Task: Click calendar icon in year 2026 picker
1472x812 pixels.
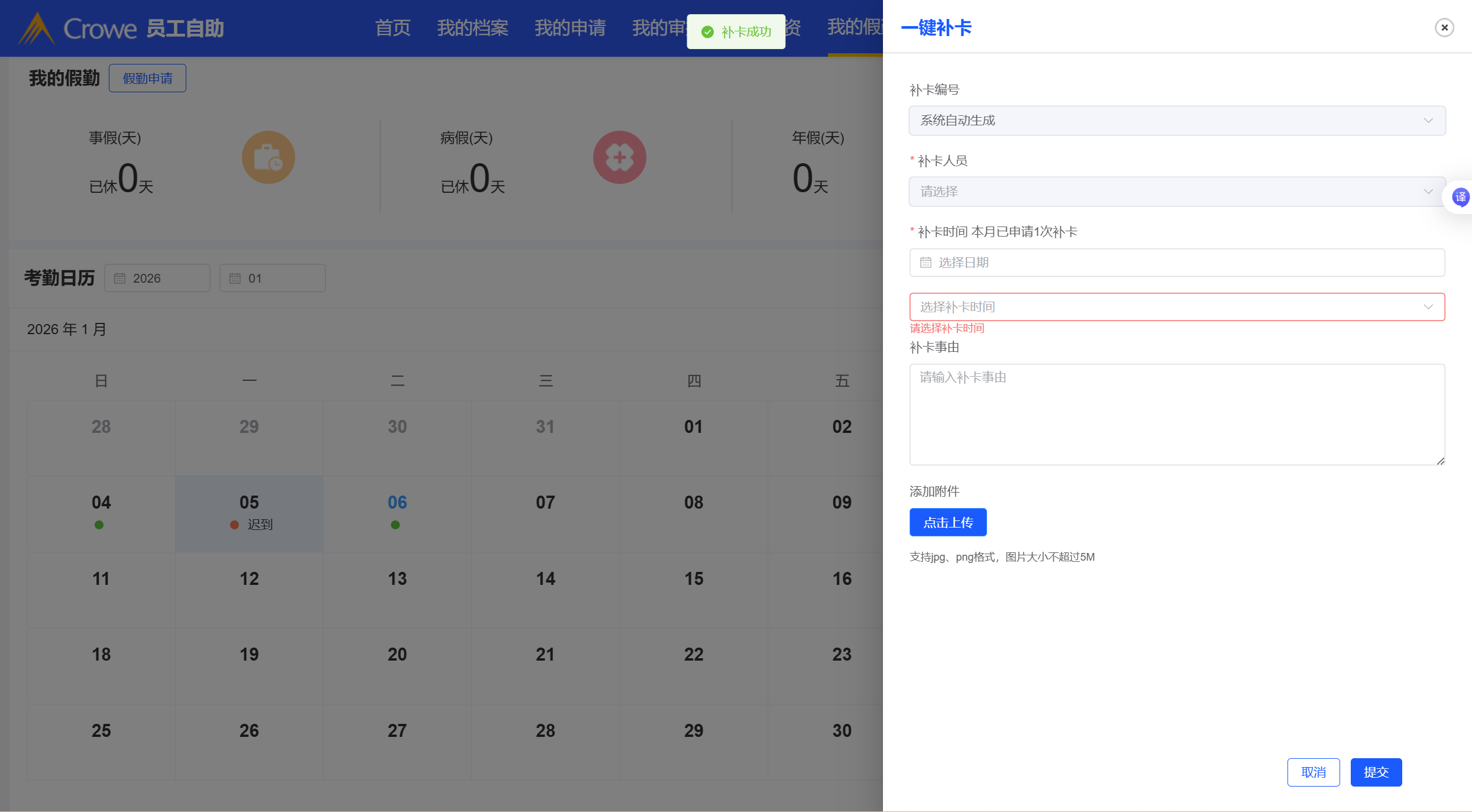Action: click(119, 279)
